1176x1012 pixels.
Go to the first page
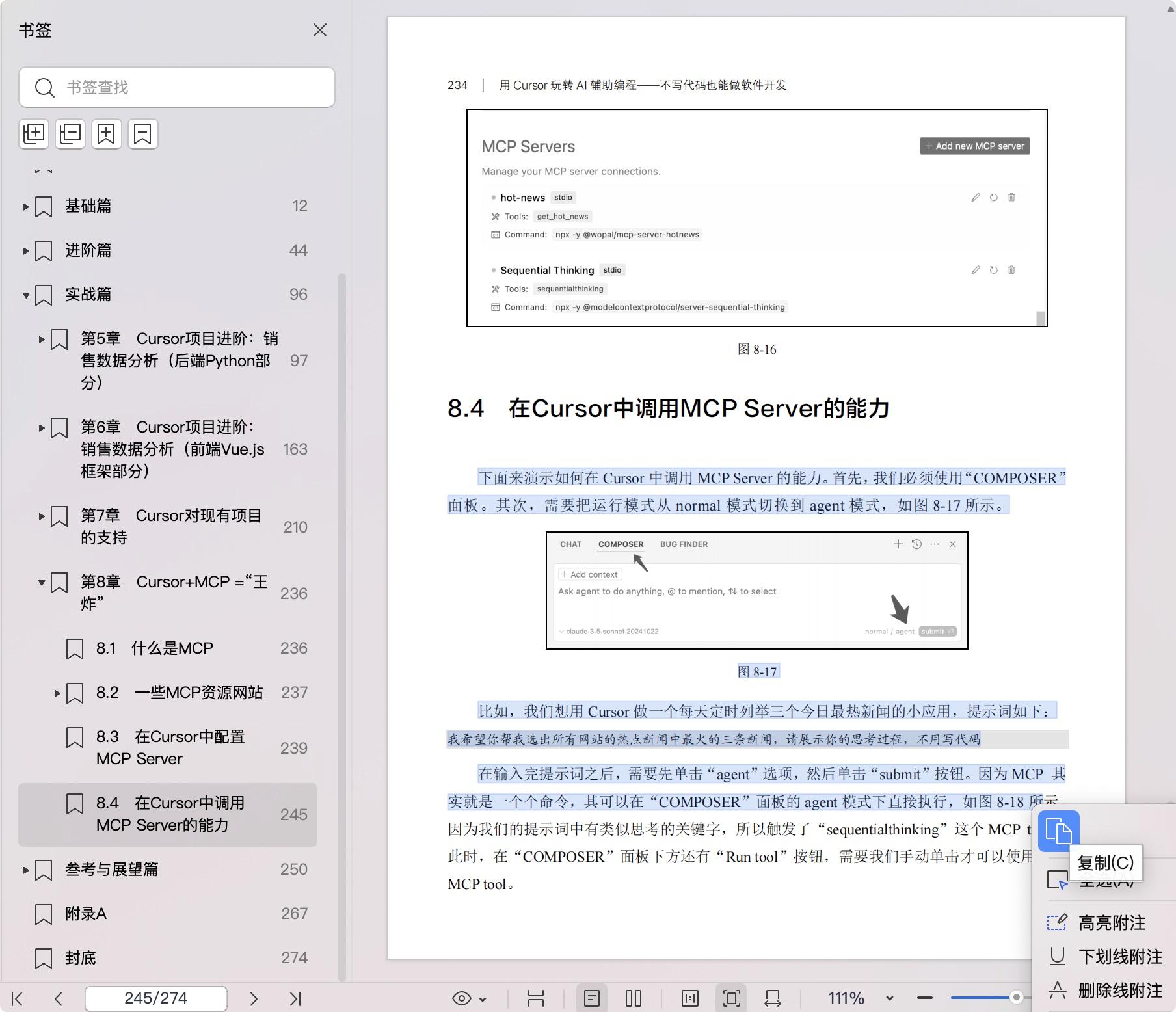coord(18,998)
